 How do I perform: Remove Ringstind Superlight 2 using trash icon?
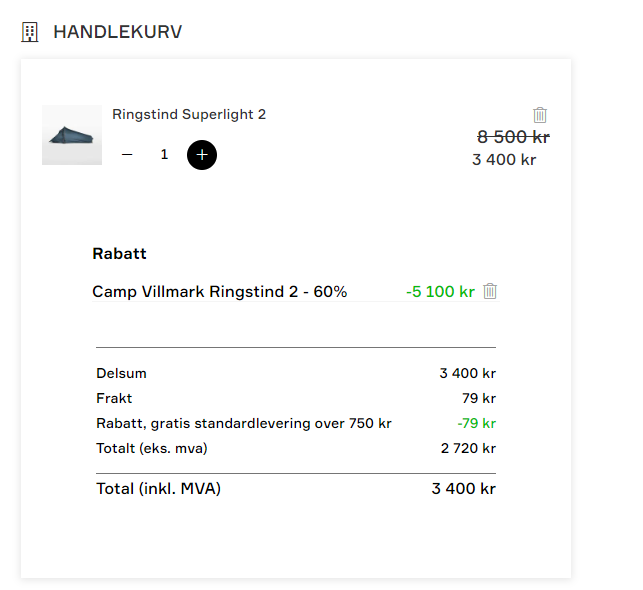tap(540, 115)
